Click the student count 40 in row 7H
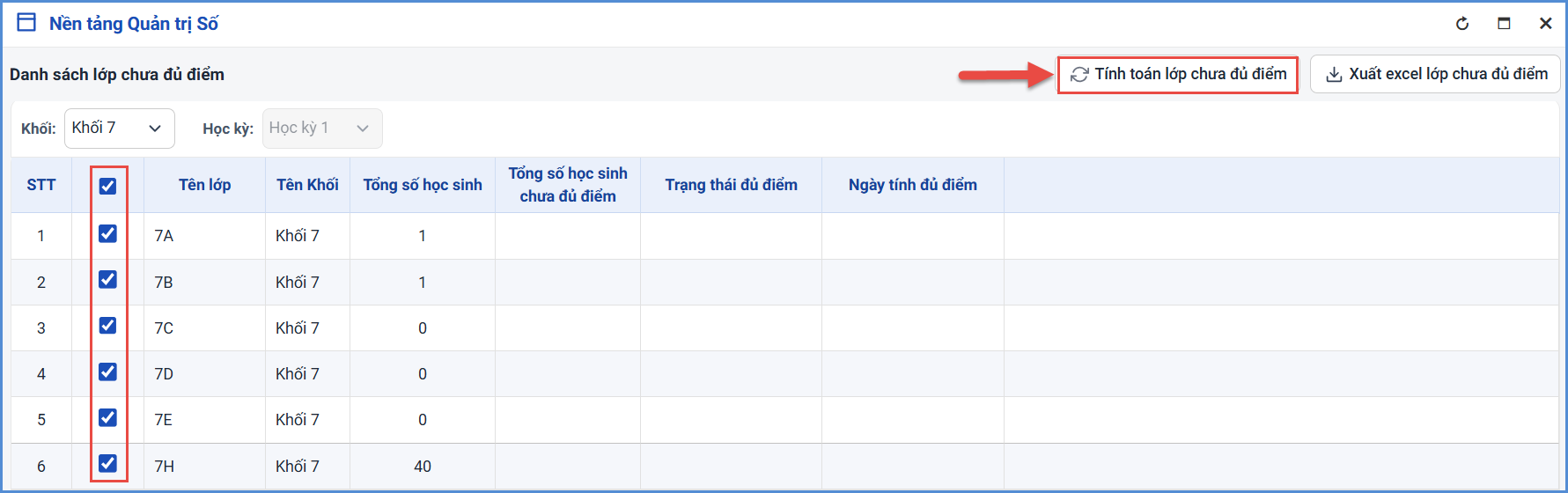 pos(423,467)
